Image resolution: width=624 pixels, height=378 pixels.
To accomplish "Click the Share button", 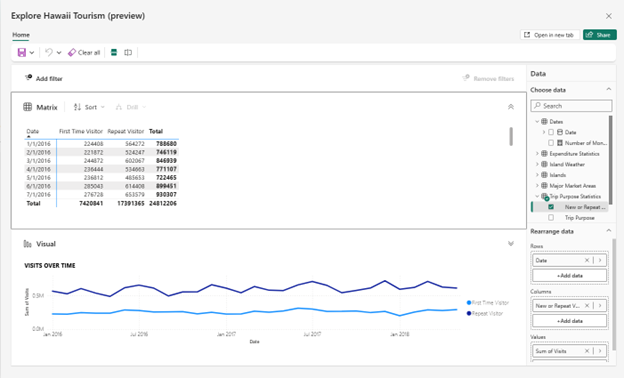I will (x=600, y=35).
